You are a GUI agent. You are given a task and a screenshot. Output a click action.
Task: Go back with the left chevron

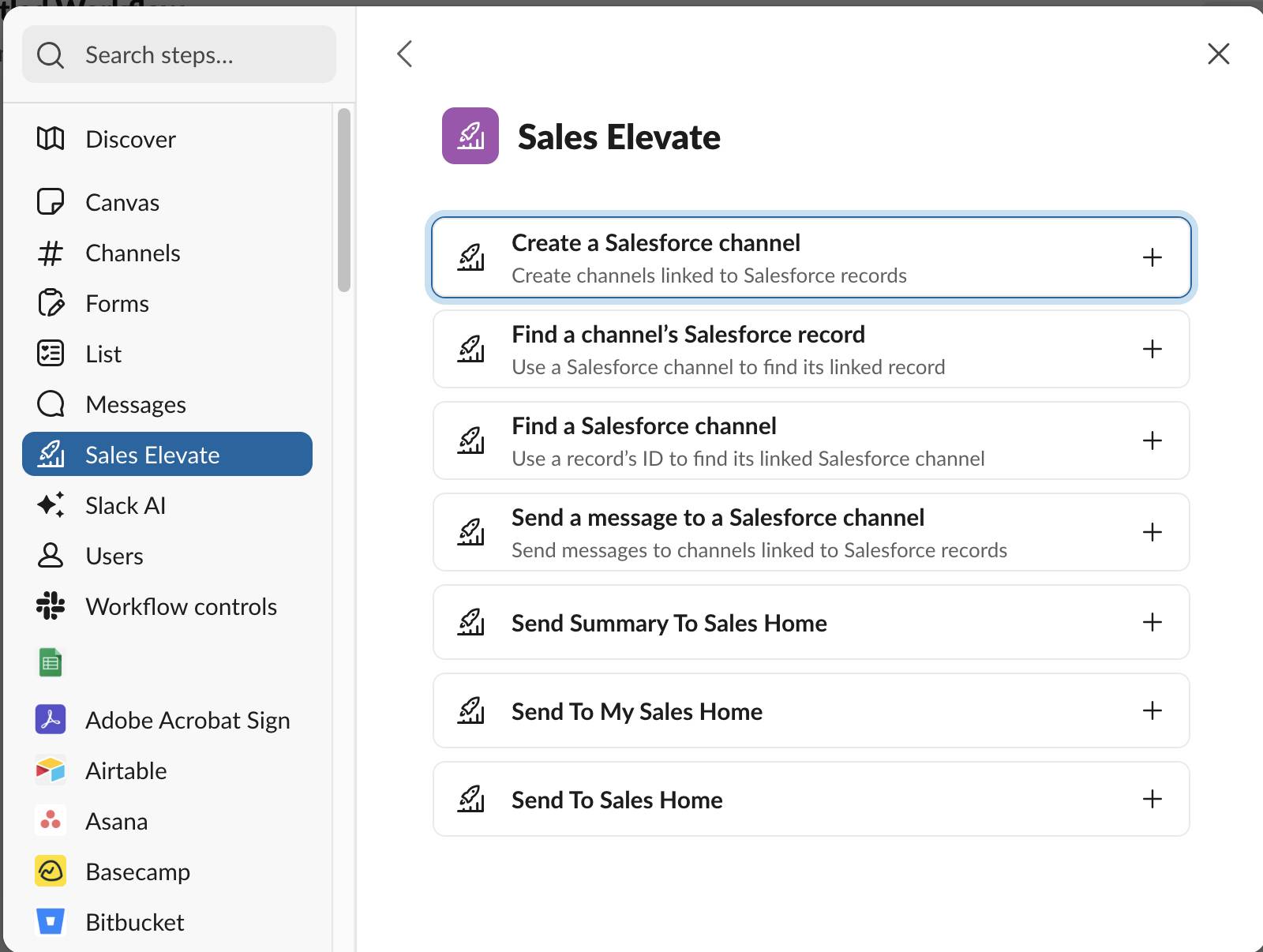click(405, 54)
